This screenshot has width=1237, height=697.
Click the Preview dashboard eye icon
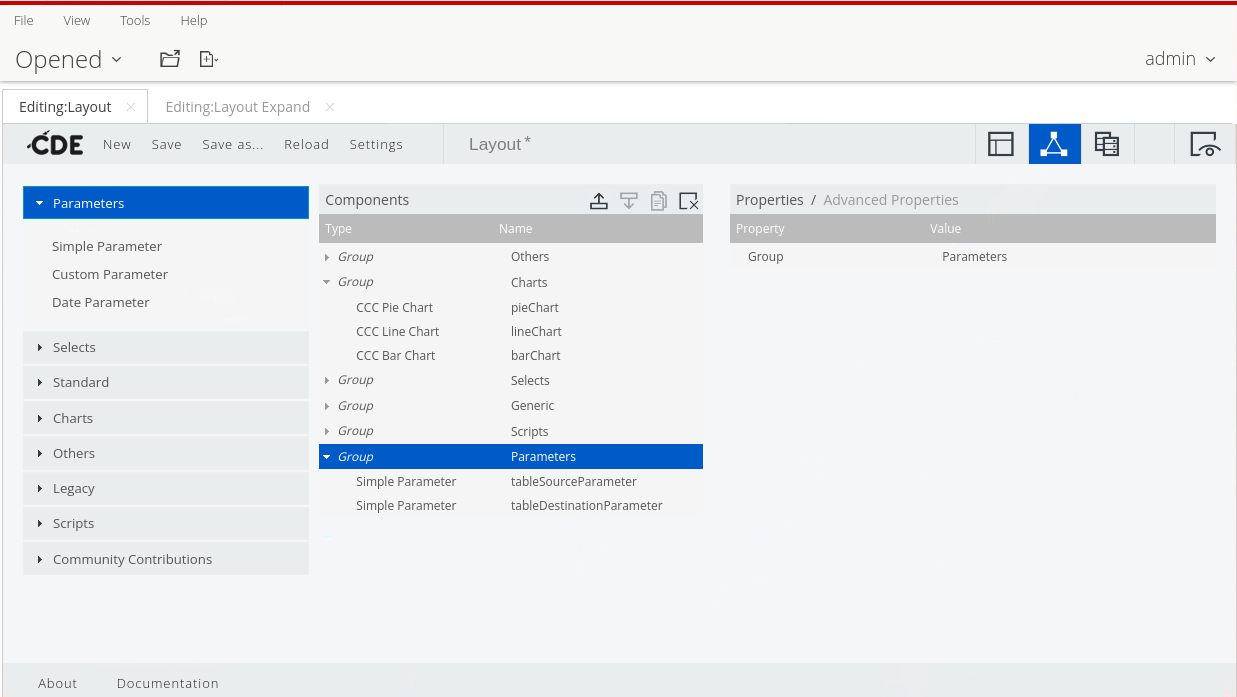click(x=1205, y=144)
